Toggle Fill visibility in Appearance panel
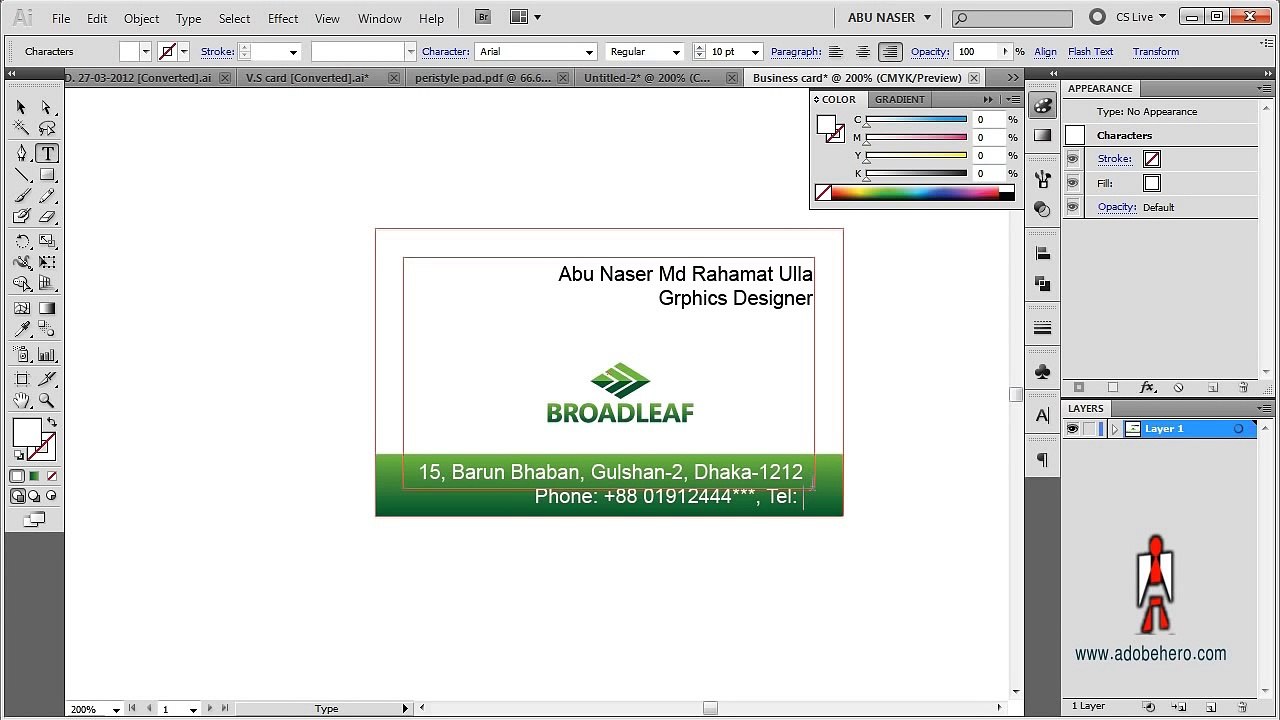This screenshot has width=1280, height=720. tap(1072, 183)
